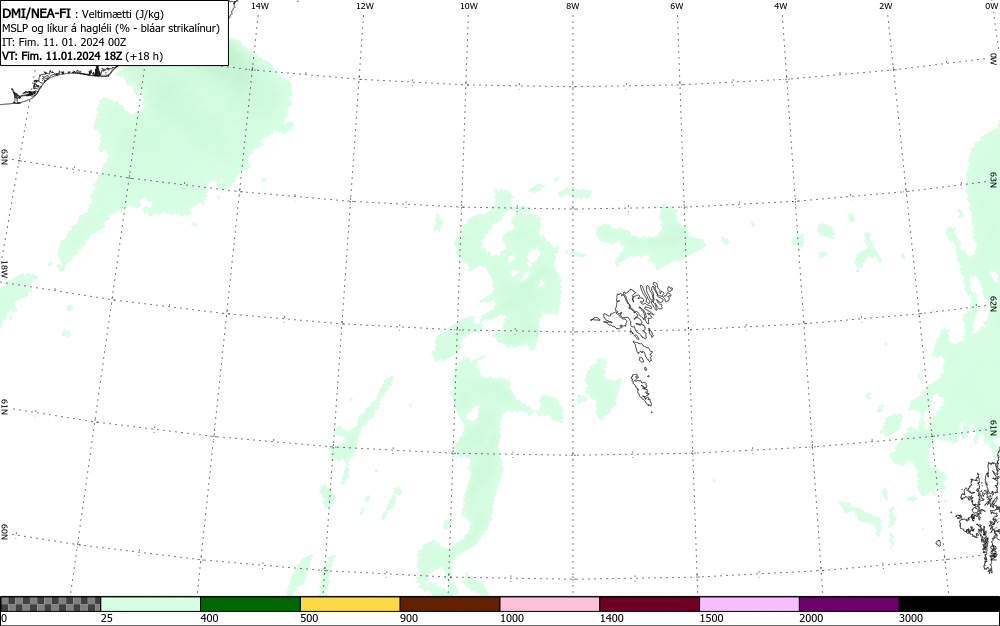The width and height of the screenshot is (1000, 626).
Task: Click the light green 25–400 legend swatch
Action: (151, 604)
